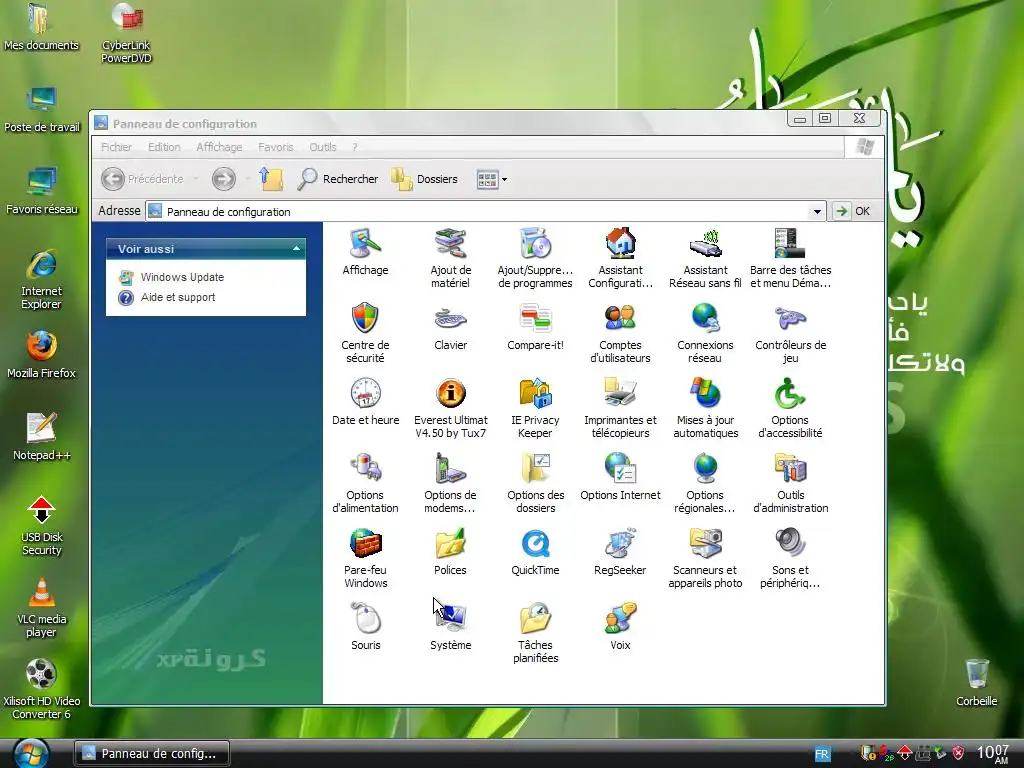Expand the Précédente history dropdown arrow
Image resolution: width=1024 pixels, height=768 pixels.
(195, 178)
